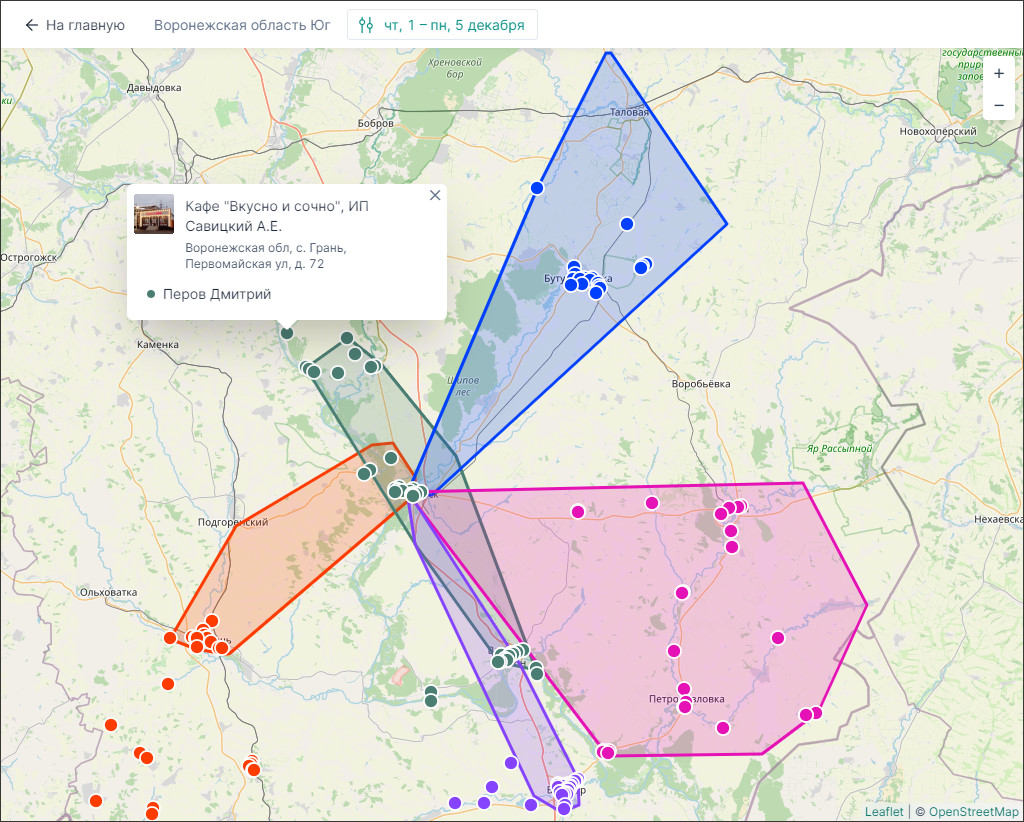Click the pink marker near Петропавловка

click(684, 689)
